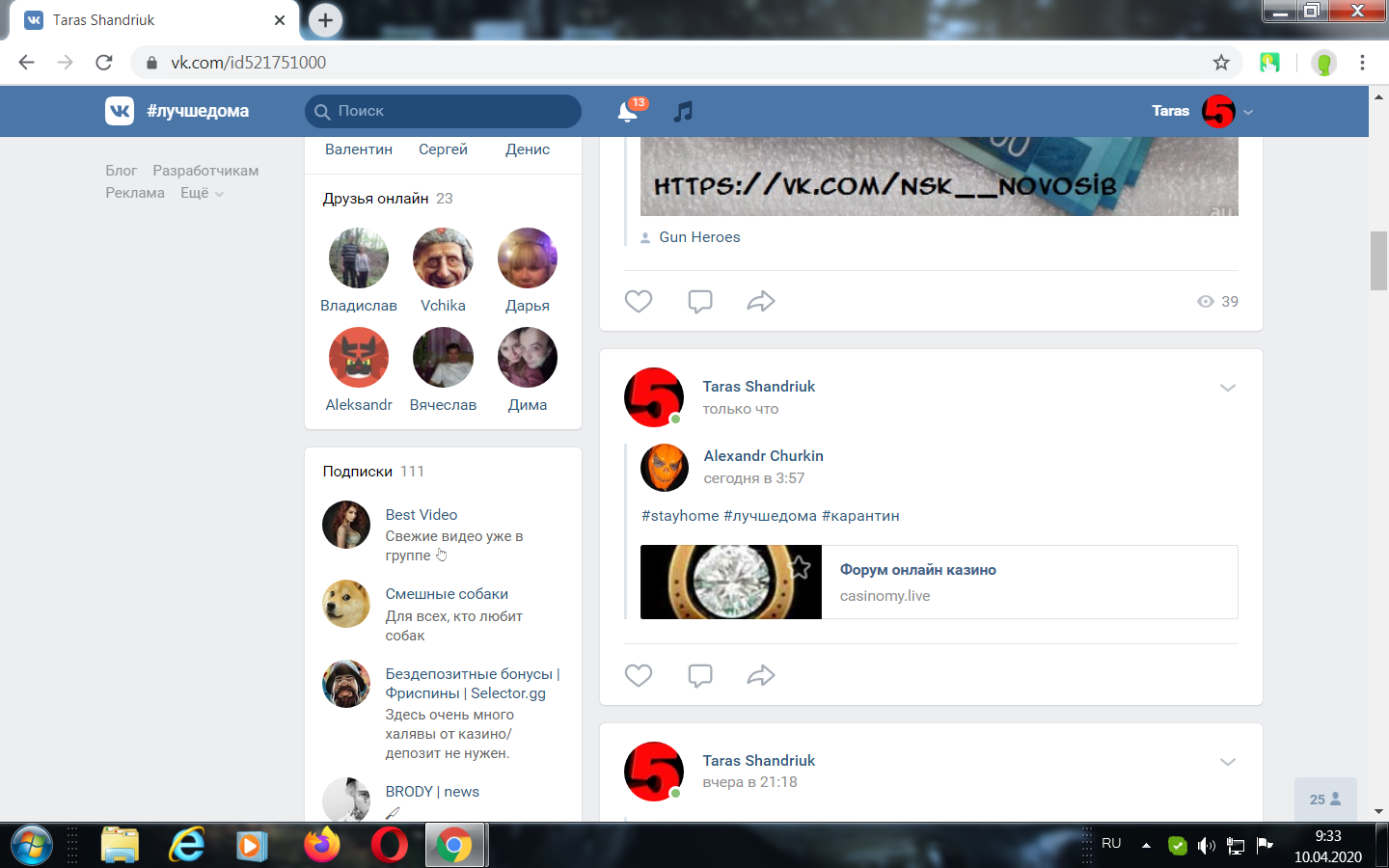Viewport: 1389px width, 868px height.
Task: Open Windows Start menu
Action: coord(32,846)
